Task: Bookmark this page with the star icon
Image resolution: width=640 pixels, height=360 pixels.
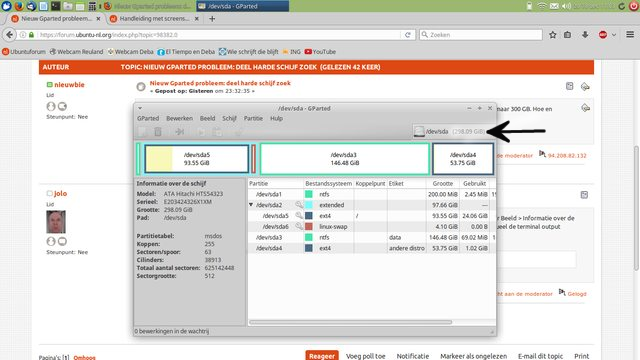Action: (553, 35)
